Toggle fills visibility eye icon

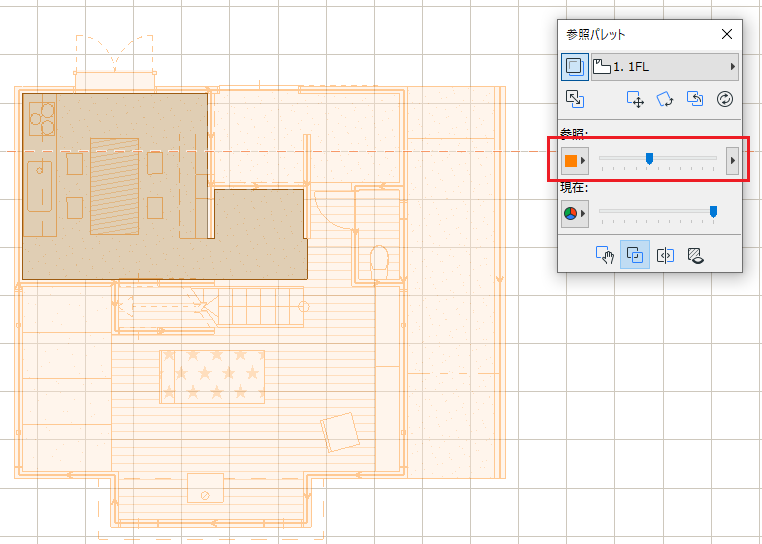tap(695, 255)
